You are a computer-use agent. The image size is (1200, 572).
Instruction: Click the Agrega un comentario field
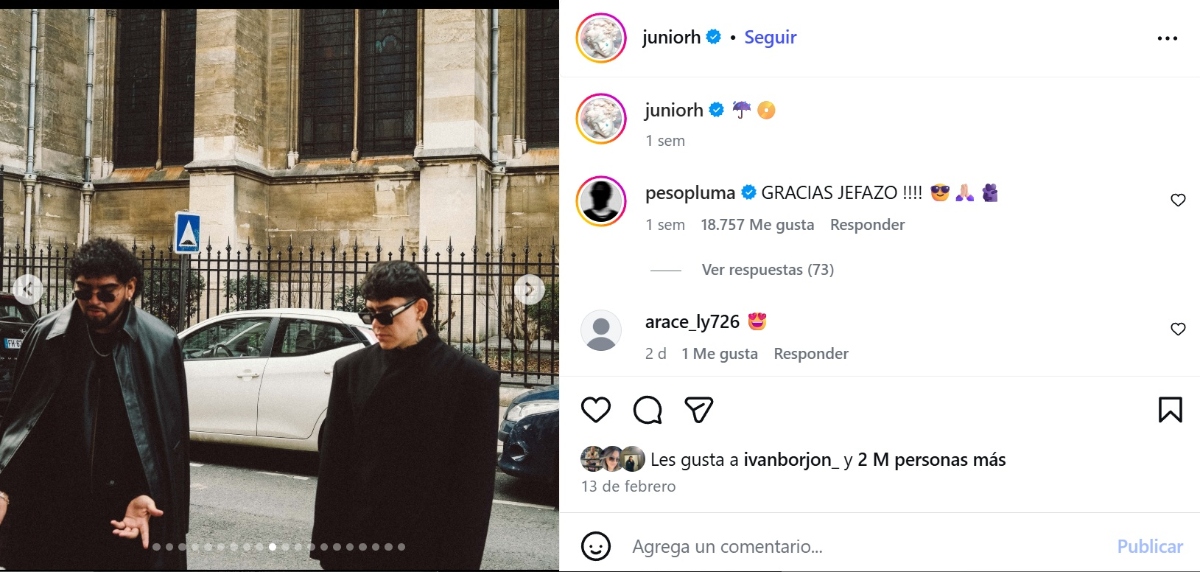pyautogui.click(x=868, y=547)
